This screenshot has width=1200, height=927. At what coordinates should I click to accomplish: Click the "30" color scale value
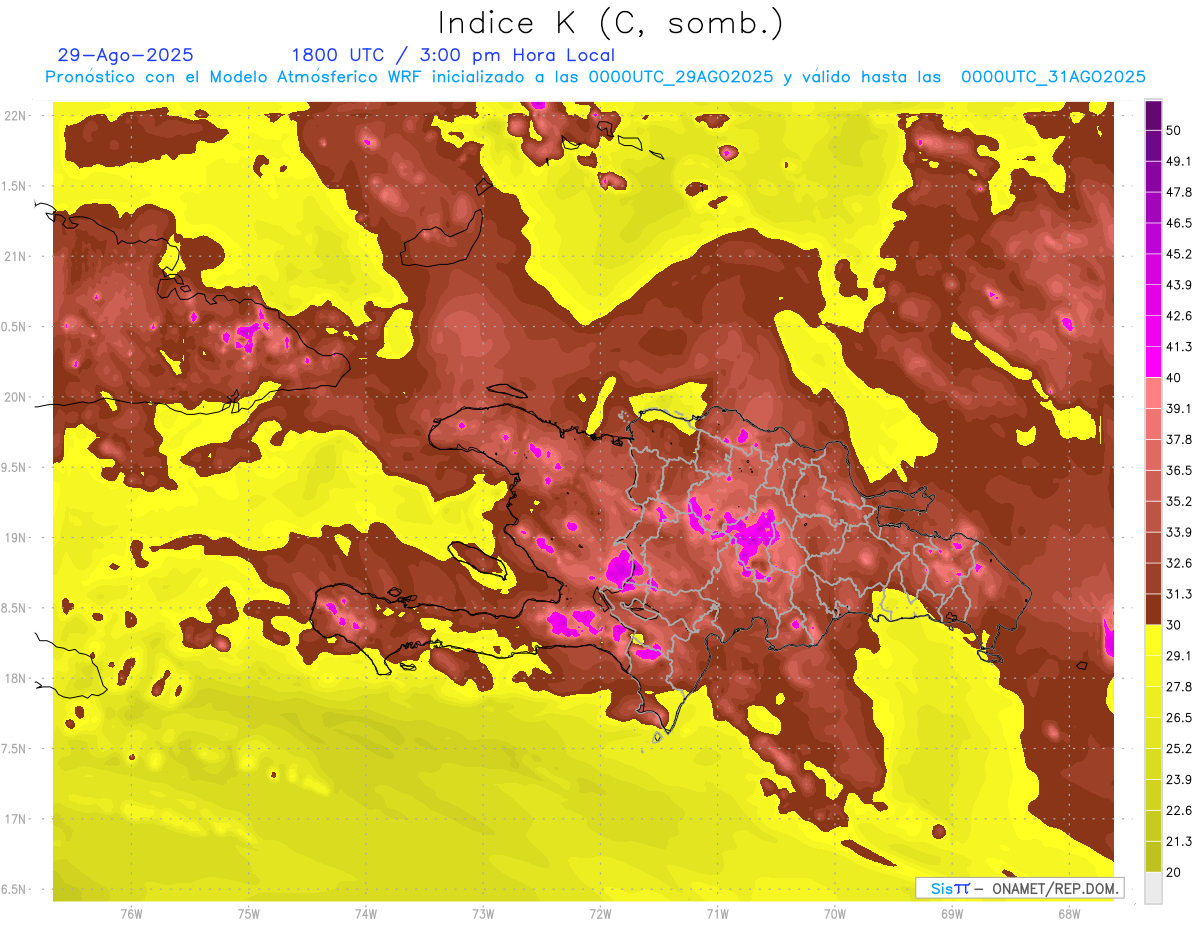coord(1174,625)
